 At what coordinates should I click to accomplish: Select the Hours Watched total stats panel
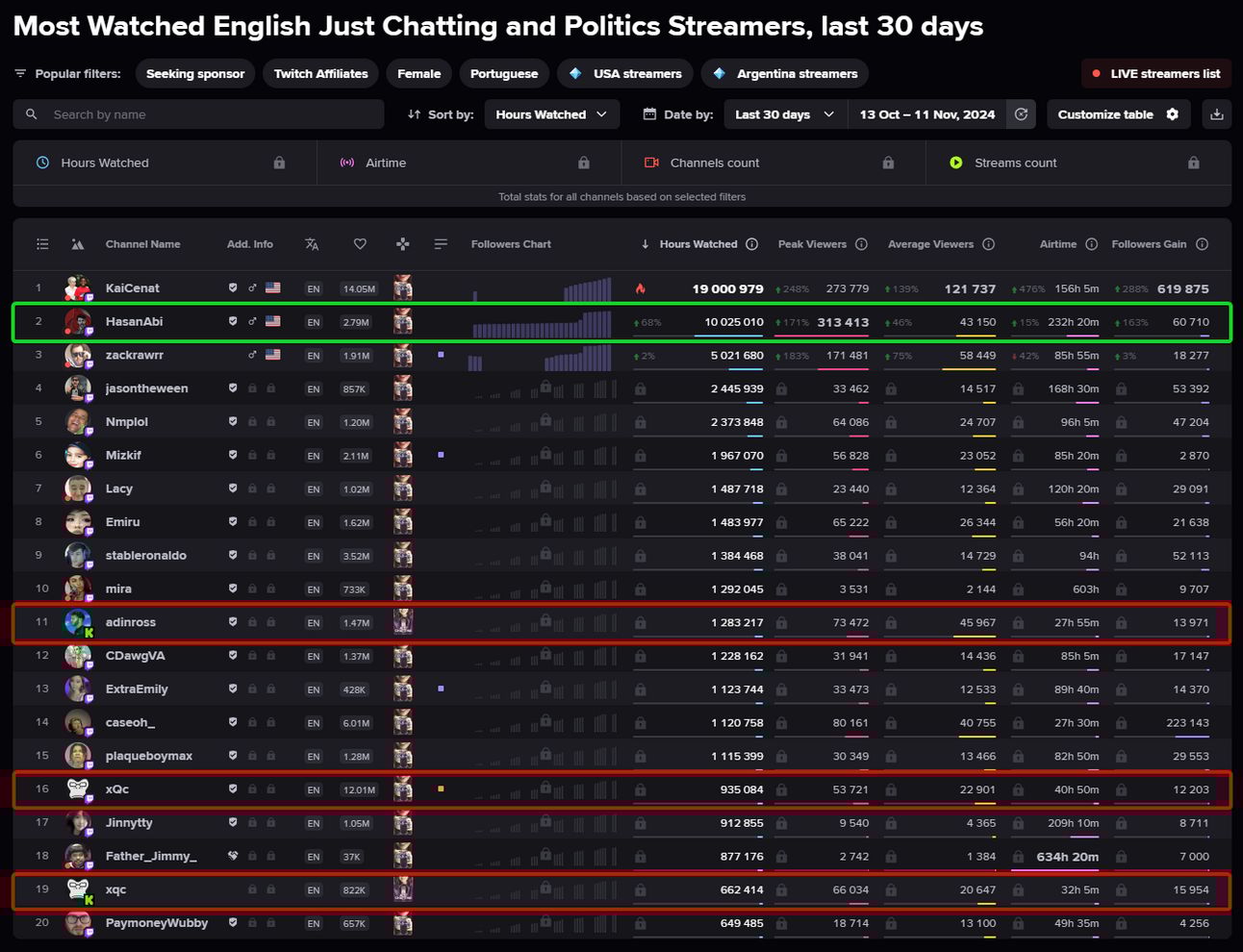click(x=165, y=163)
